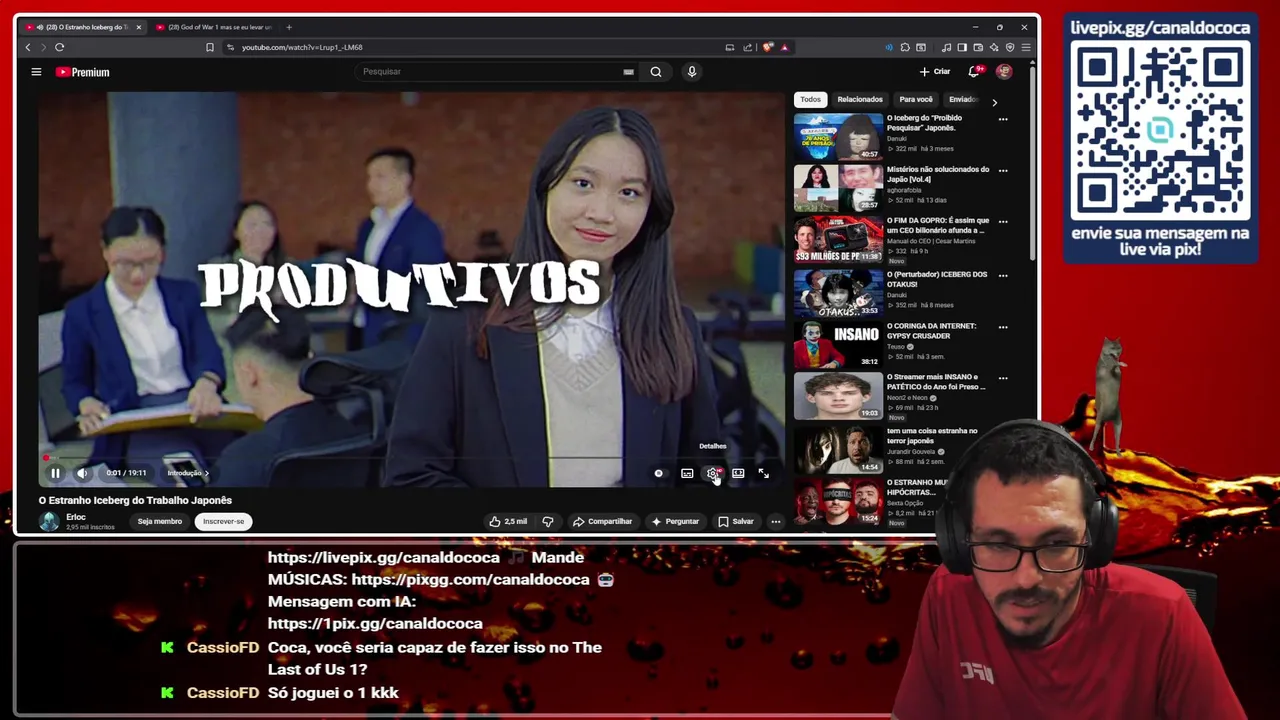Image resolution: width=1280 pixels, height=720 pixels.
Task: Select the 'Para você' filter chip
Action: 916,100
